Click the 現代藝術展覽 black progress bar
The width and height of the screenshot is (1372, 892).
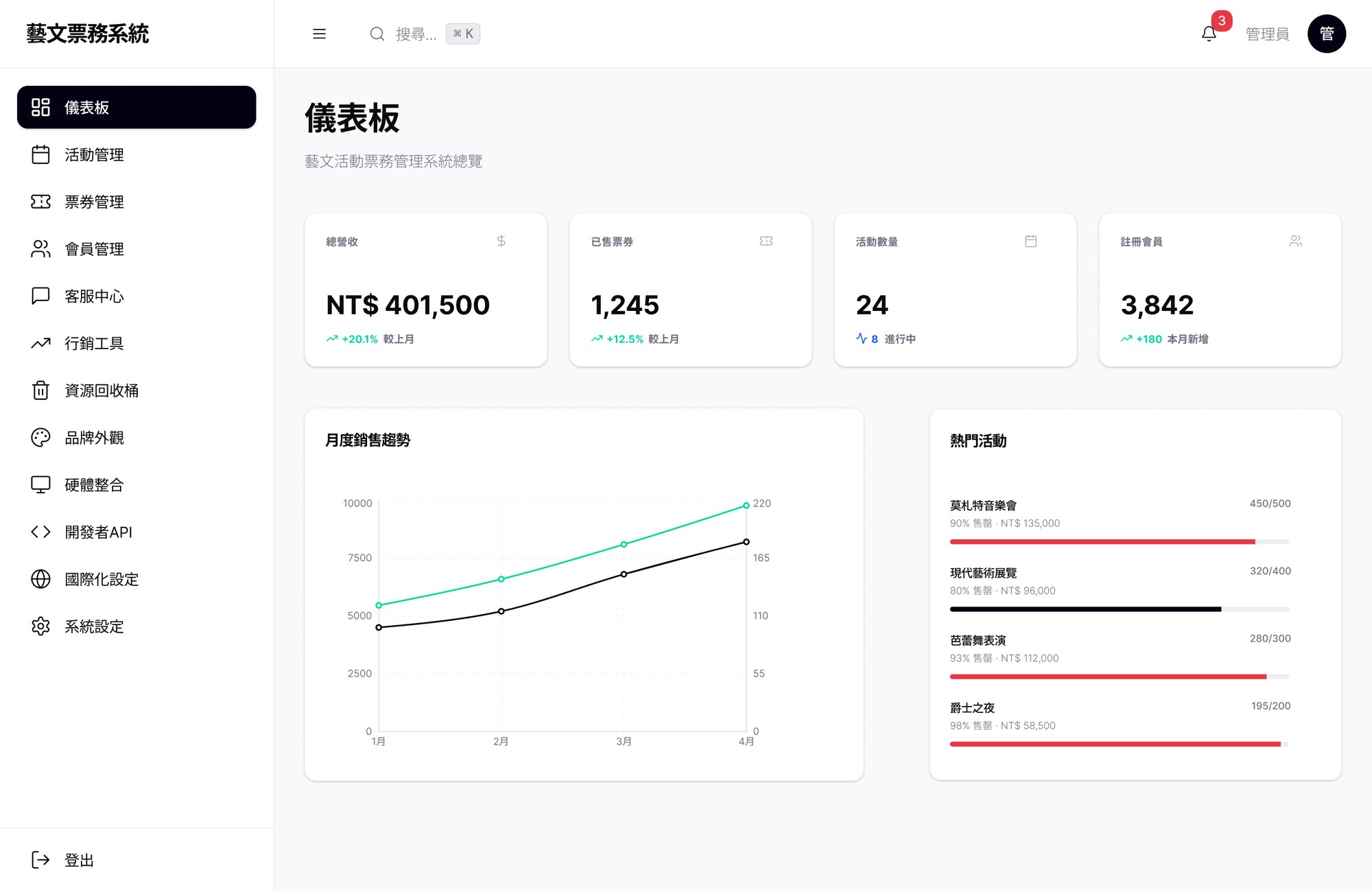point(1120,609)
